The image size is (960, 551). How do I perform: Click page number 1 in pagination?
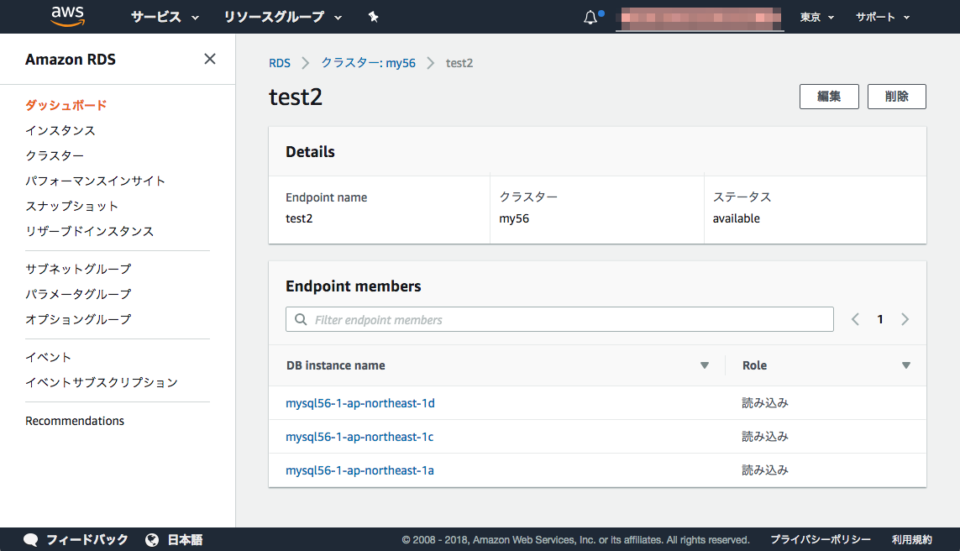pyautogui.click(x=880, y=319)
